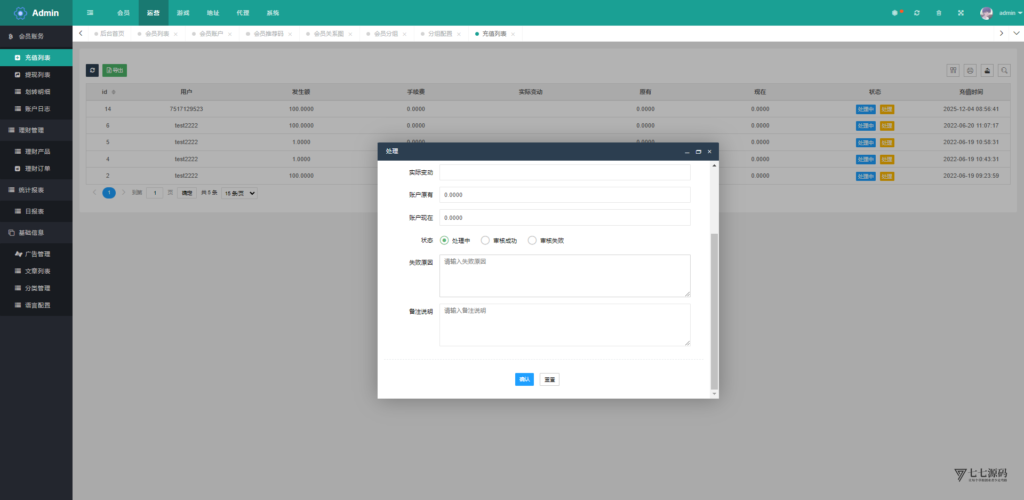Select the 审核成功 status radio button
This screenshot has height=500, width=1024.
click(485, 240)
